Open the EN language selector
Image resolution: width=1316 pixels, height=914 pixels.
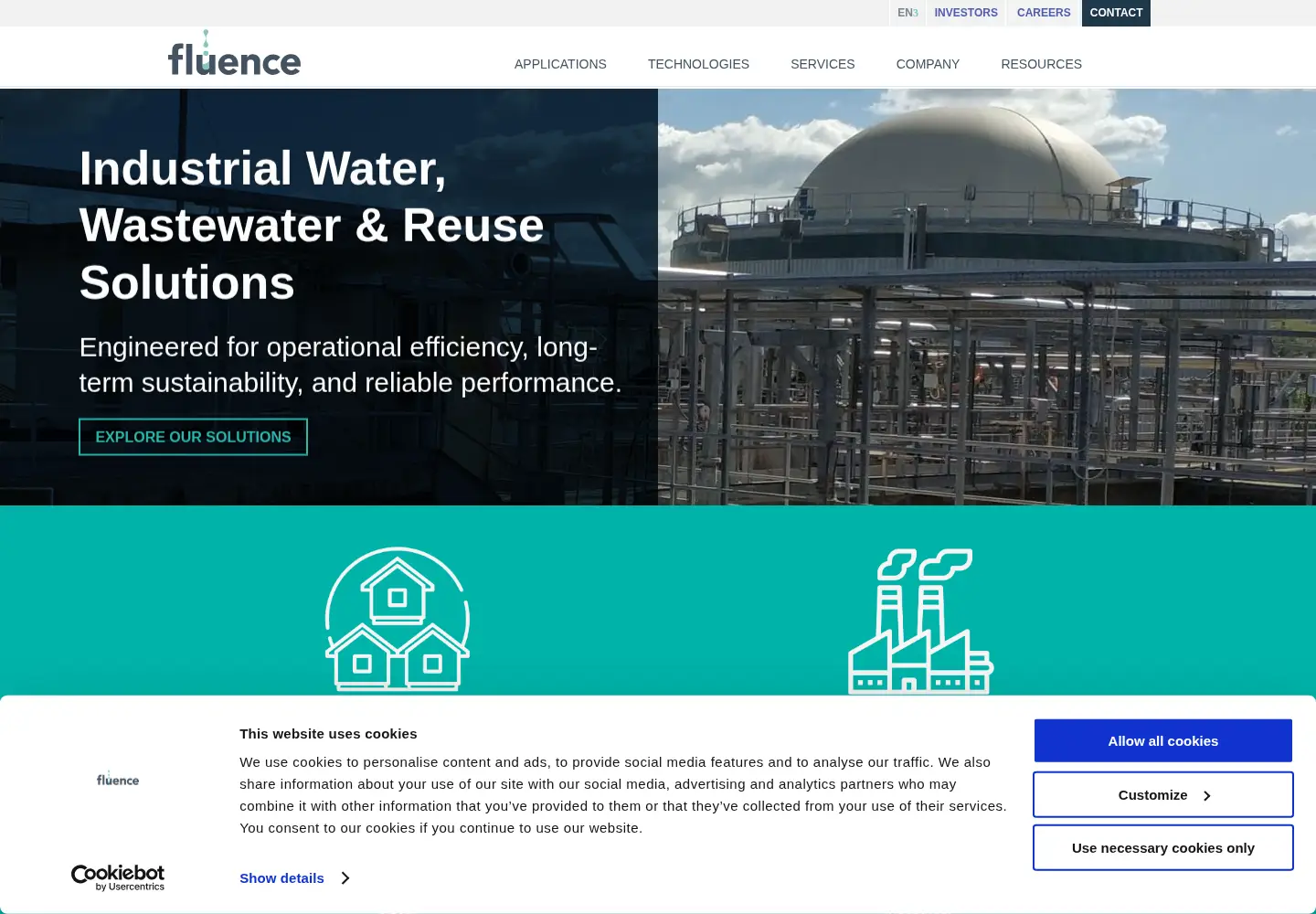click(907, 13)
